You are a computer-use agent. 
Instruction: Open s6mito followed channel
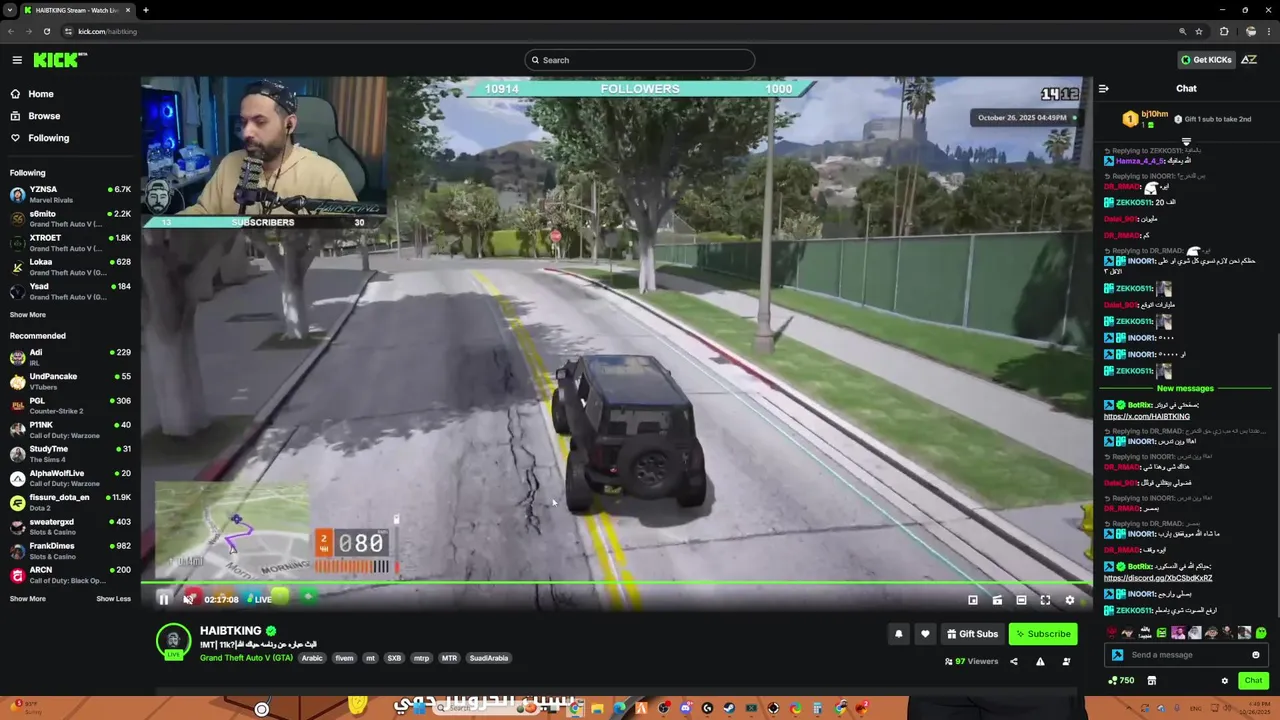(x=70, y=218)
